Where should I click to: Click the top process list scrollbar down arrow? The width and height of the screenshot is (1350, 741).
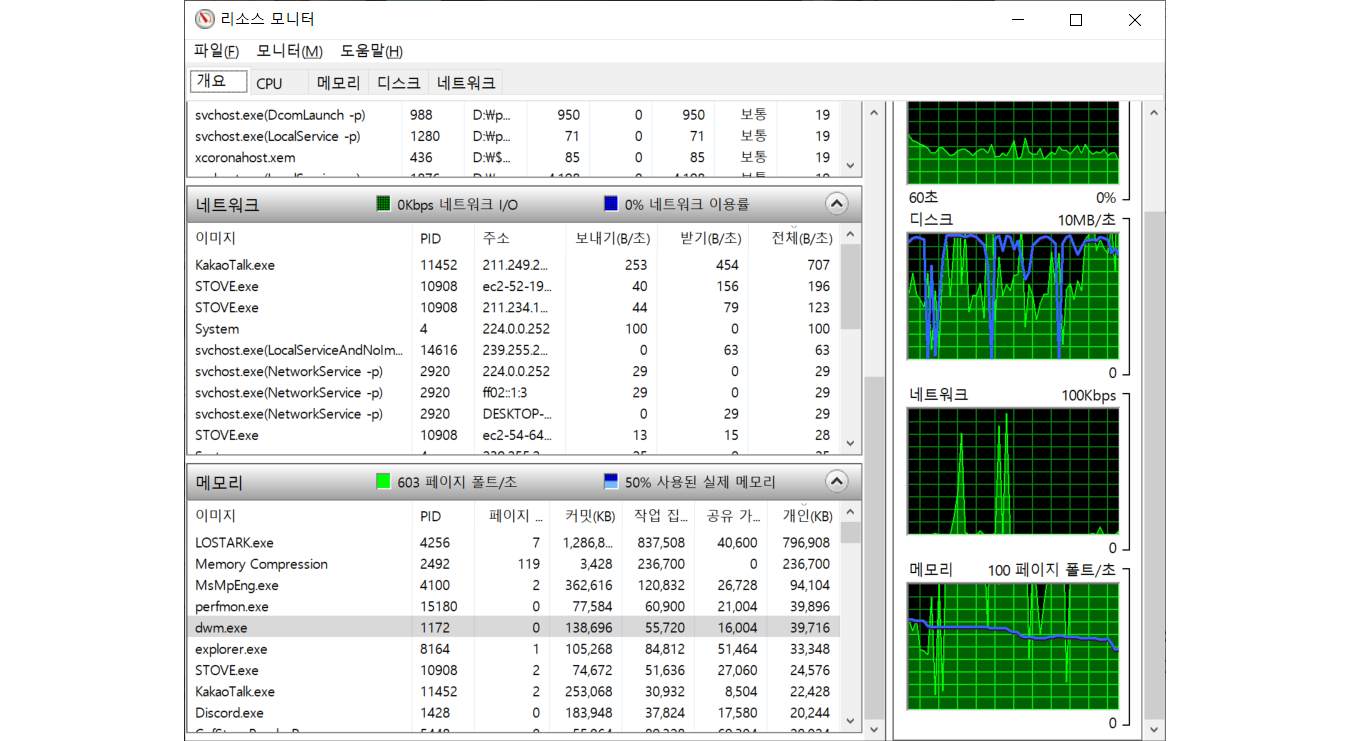point(851,166)
